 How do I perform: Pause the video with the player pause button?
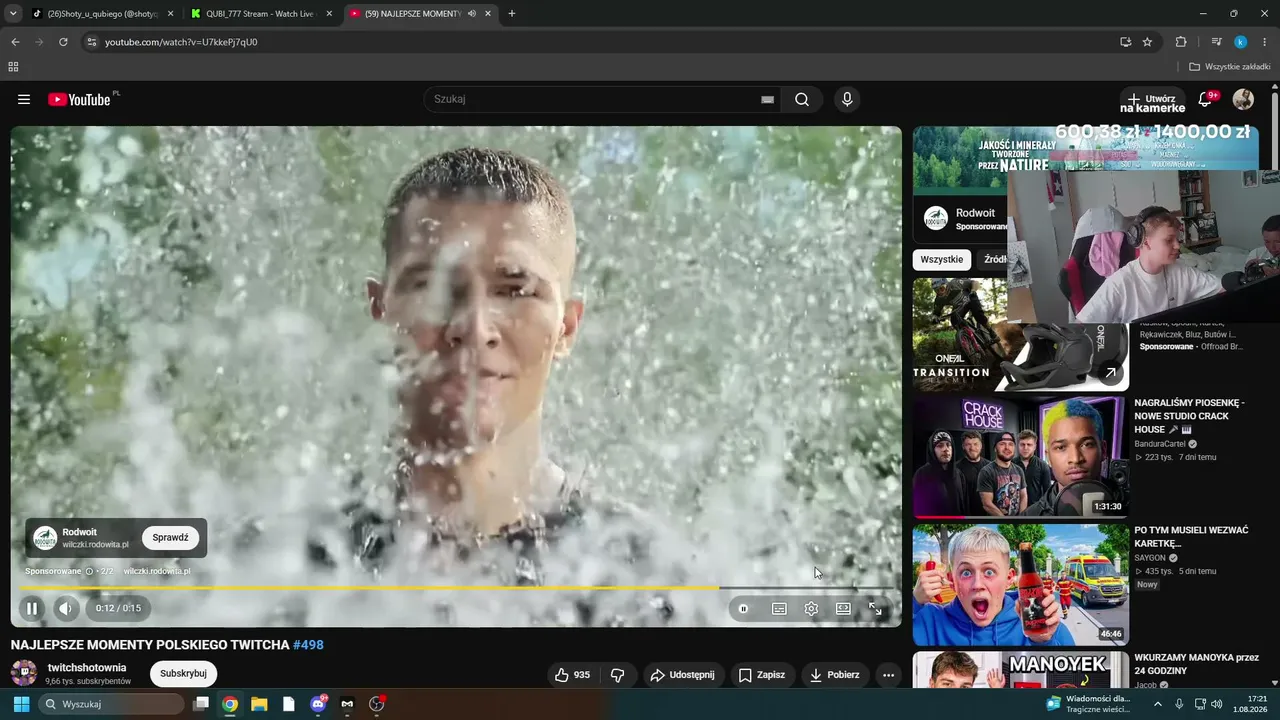[32, 608]
